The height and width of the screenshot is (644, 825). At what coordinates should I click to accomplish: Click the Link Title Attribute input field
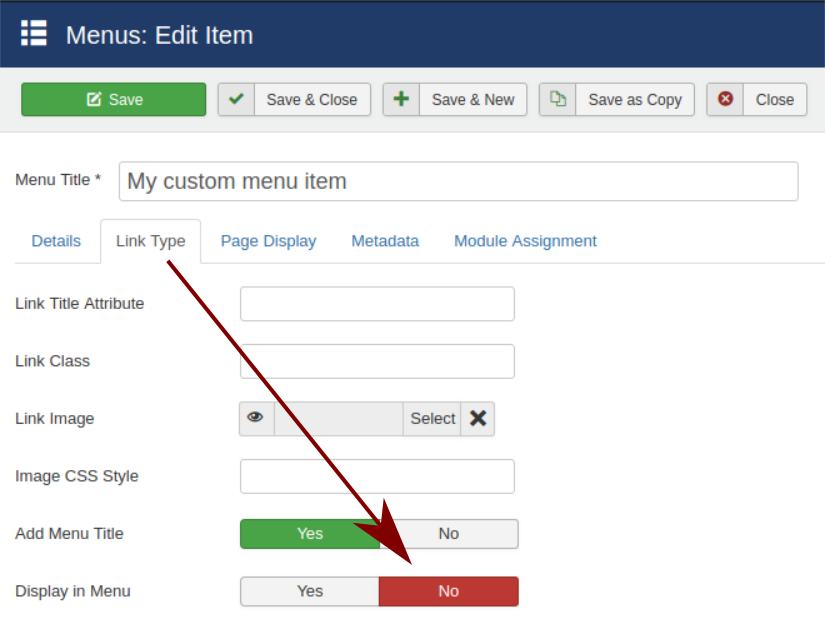pyautogui.click(x=377, y=304)
